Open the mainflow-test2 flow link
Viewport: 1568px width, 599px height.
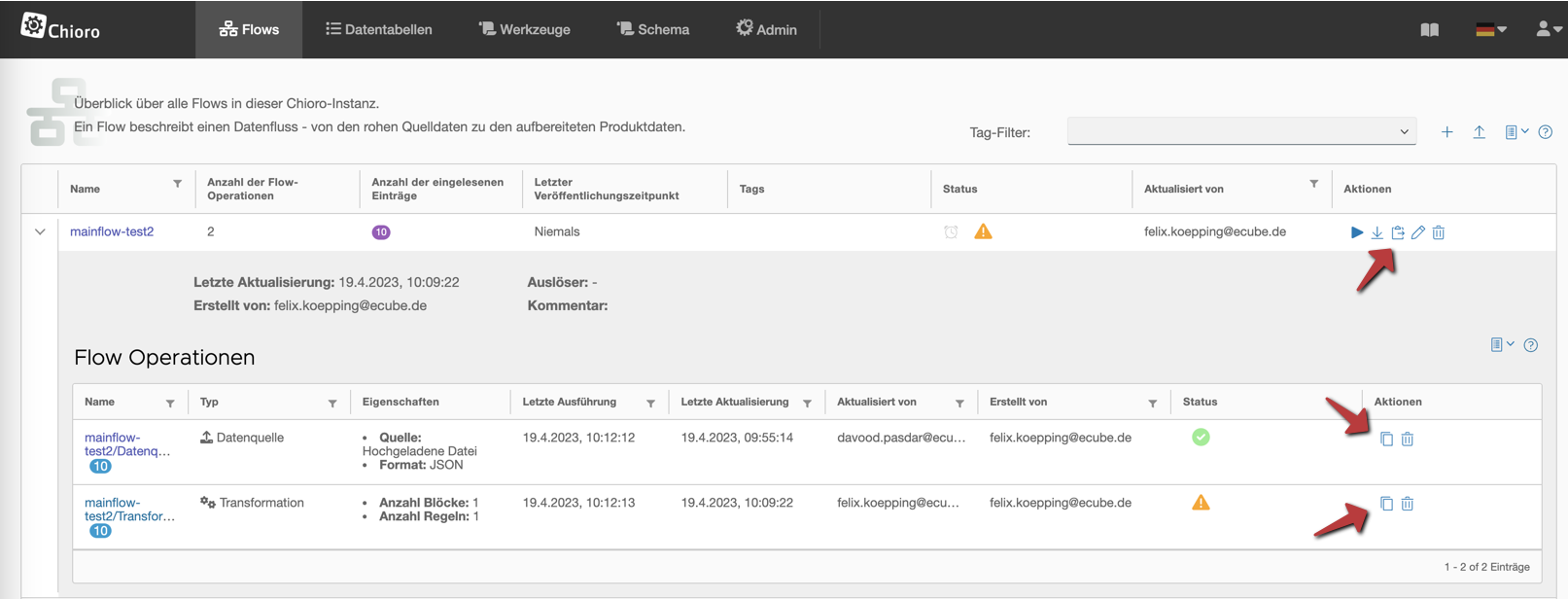click(112, 231)
